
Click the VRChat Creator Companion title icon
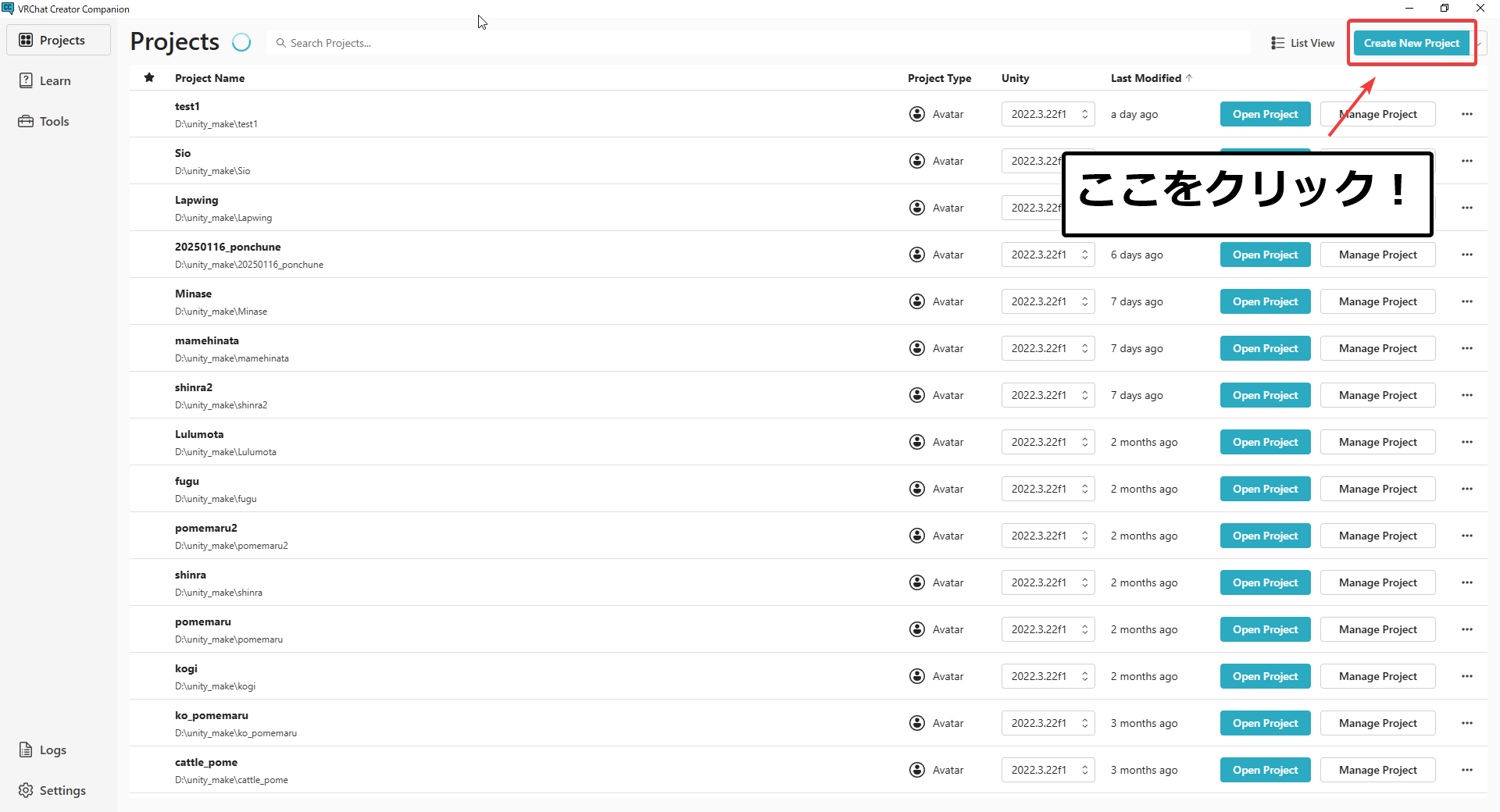click(8, 9)
